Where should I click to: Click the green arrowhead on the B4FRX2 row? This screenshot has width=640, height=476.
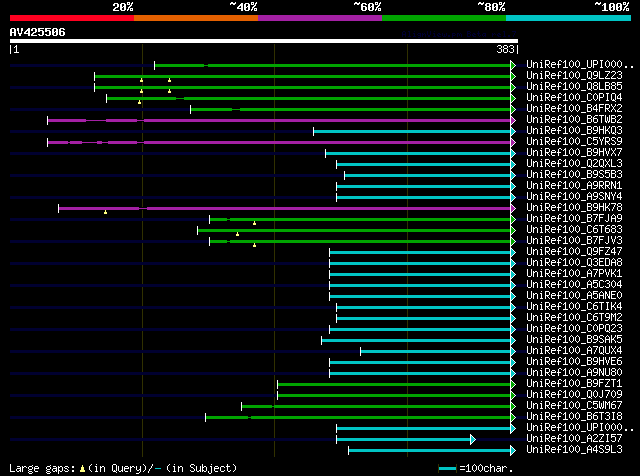pyautogui.click(x=513, y=109)
